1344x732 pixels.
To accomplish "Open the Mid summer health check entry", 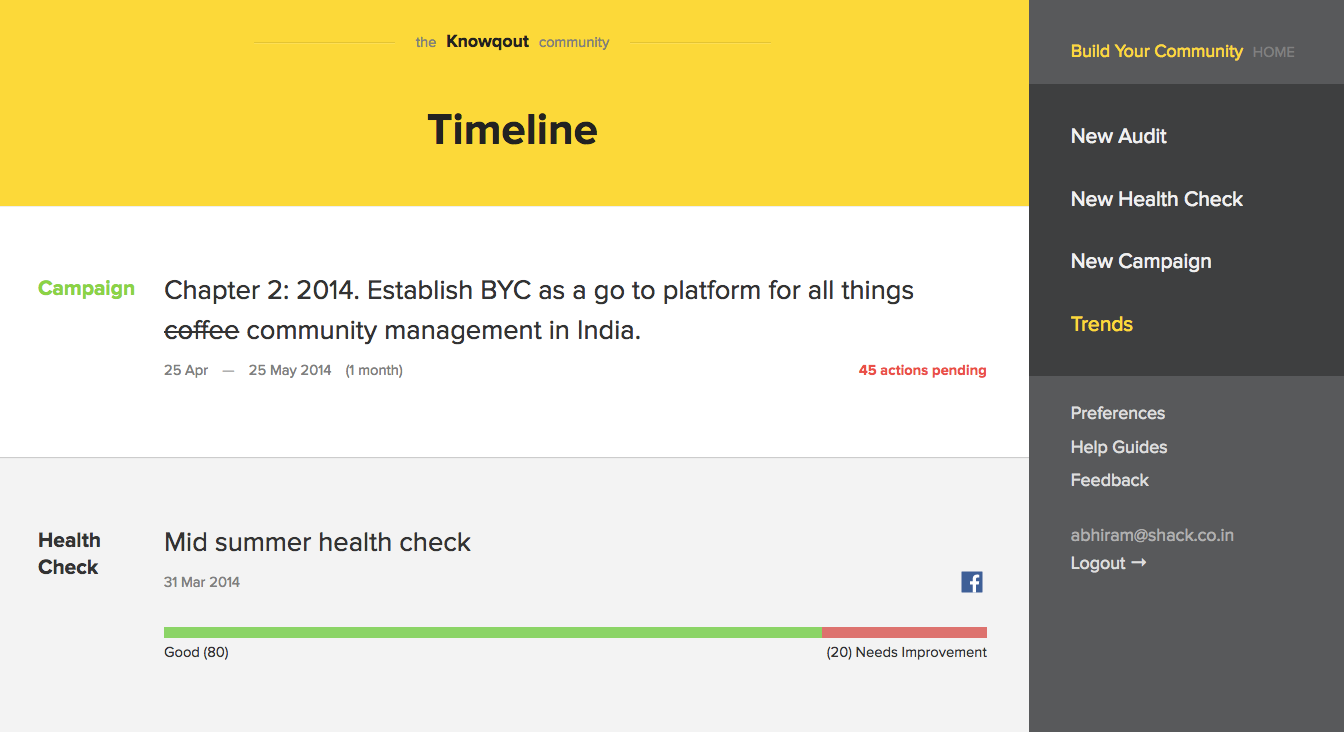I will (317, 542).
